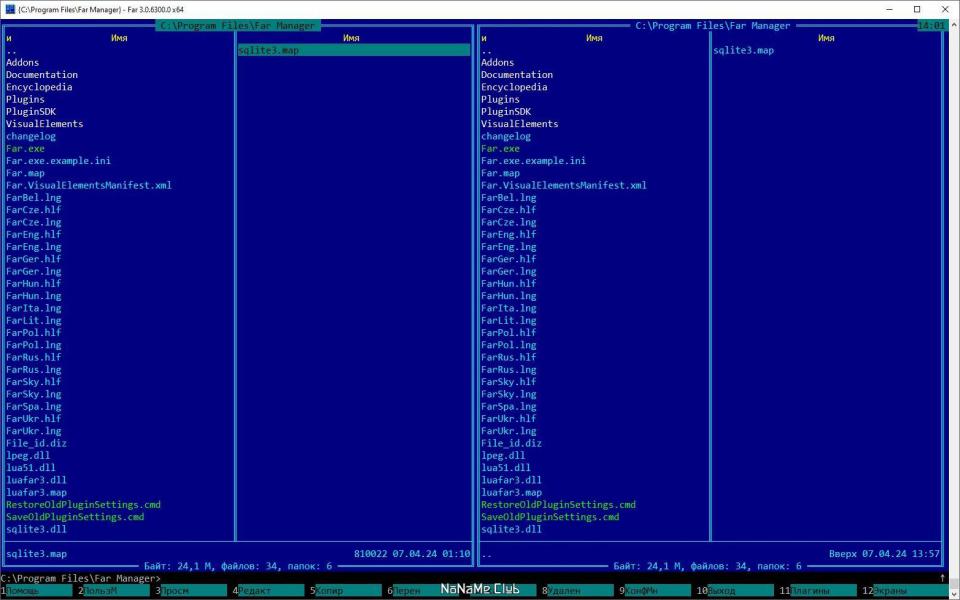Select FarUkr.hlf in the right panel

pos(509,418)
